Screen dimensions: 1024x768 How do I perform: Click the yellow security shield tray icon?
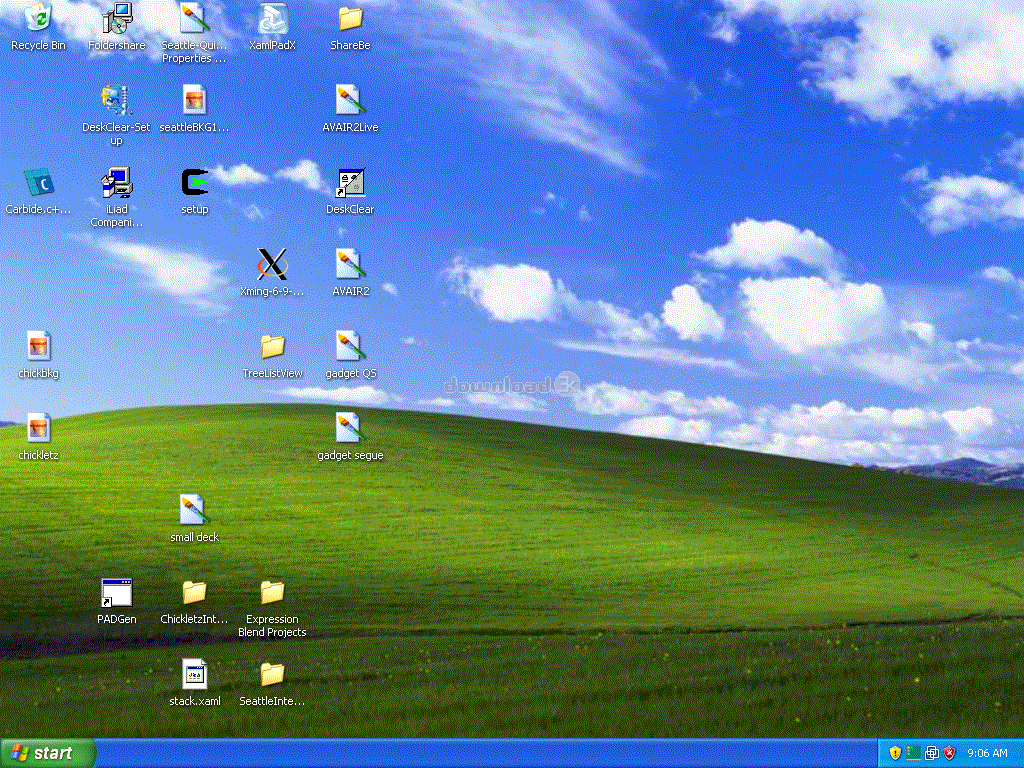[895, 753]
